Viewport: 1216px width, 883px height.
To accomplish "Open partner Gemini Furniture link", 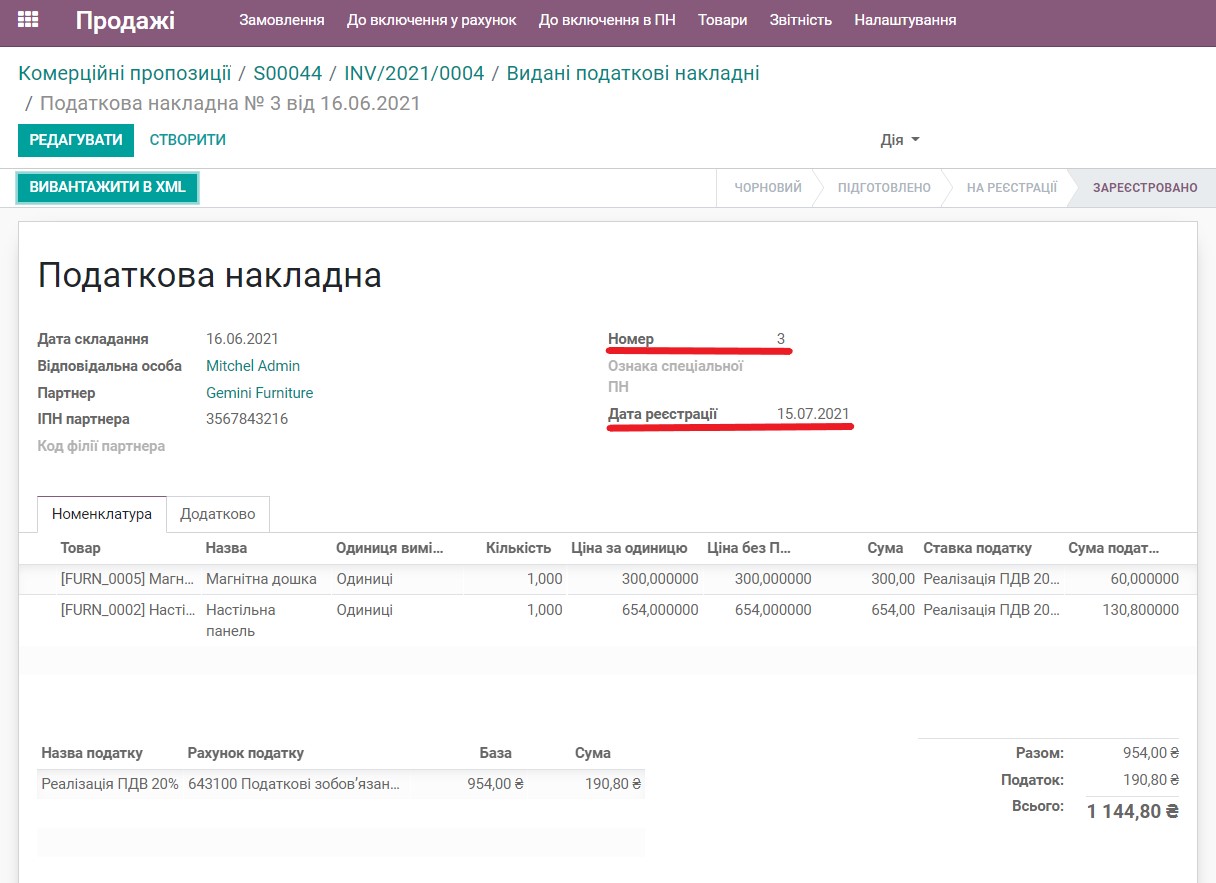I will [x=259, y=393].
